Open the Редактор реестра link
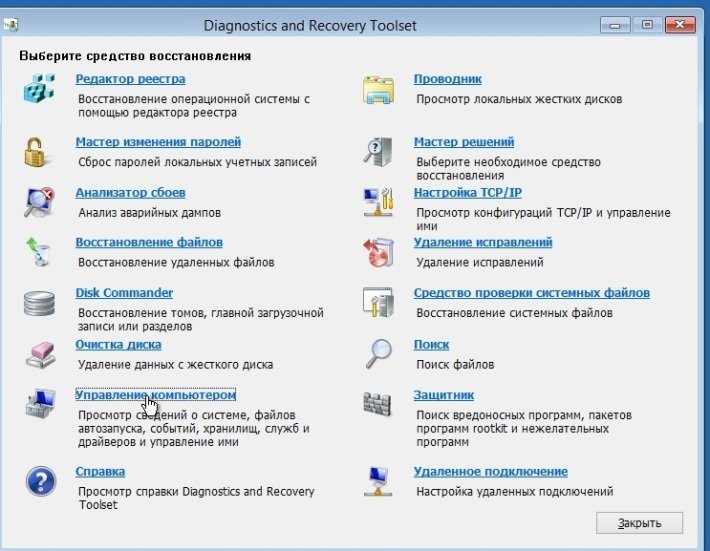The width and height of the screenshot is (710, 551). click(130, 79)
